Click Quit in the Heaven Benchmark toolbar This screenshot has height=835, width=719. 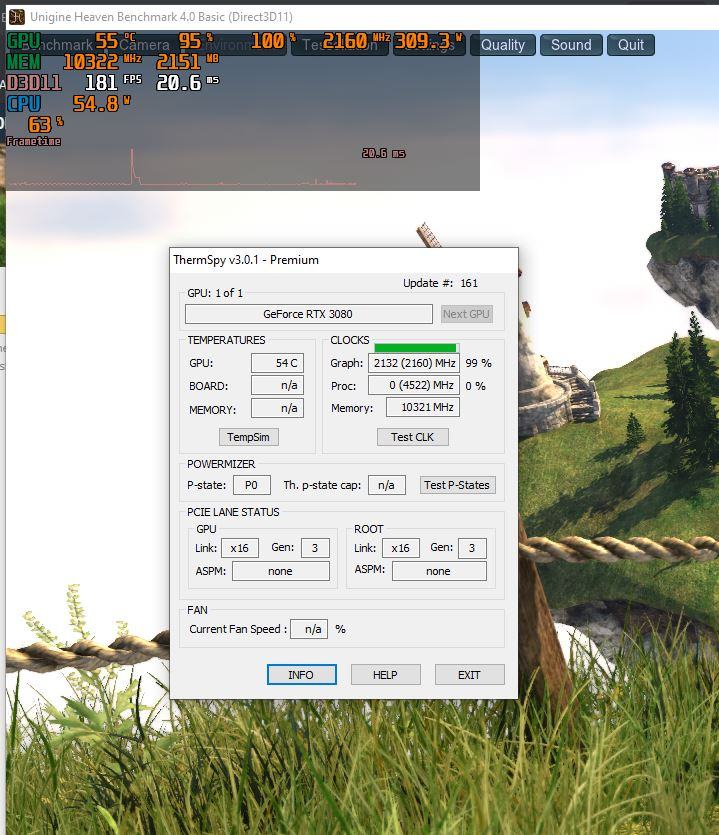pyautogui.click(x=631, y=45)
